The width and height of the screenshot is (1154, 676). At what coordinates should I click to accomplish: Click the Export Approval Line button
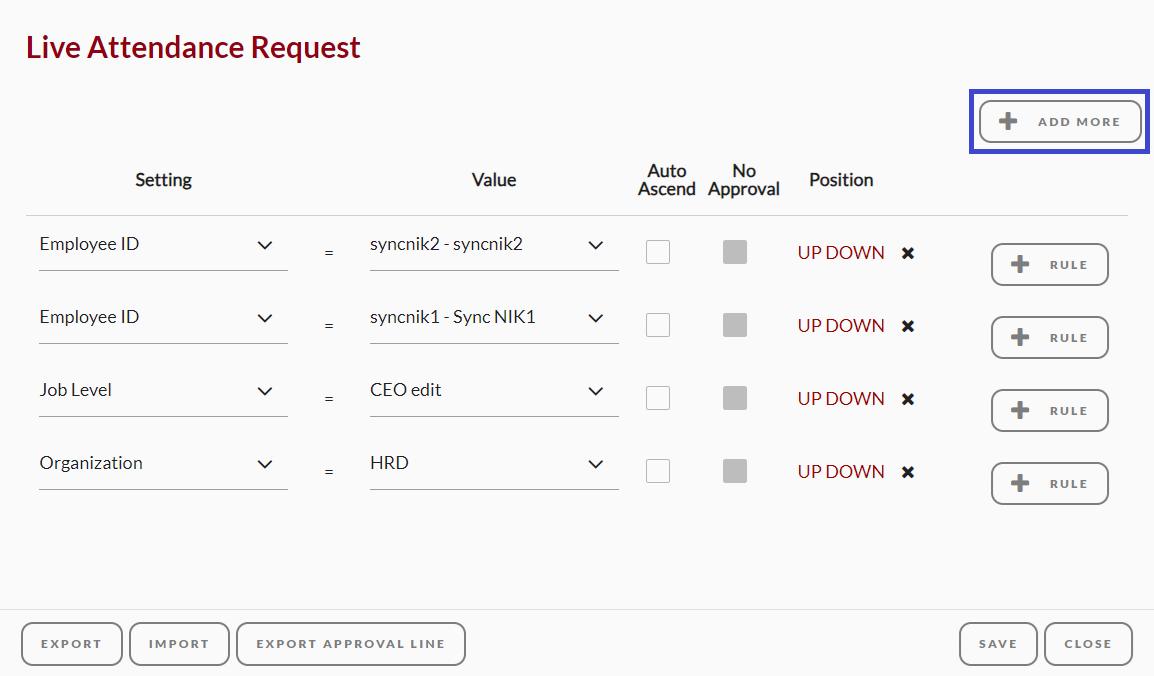point(351,644)
